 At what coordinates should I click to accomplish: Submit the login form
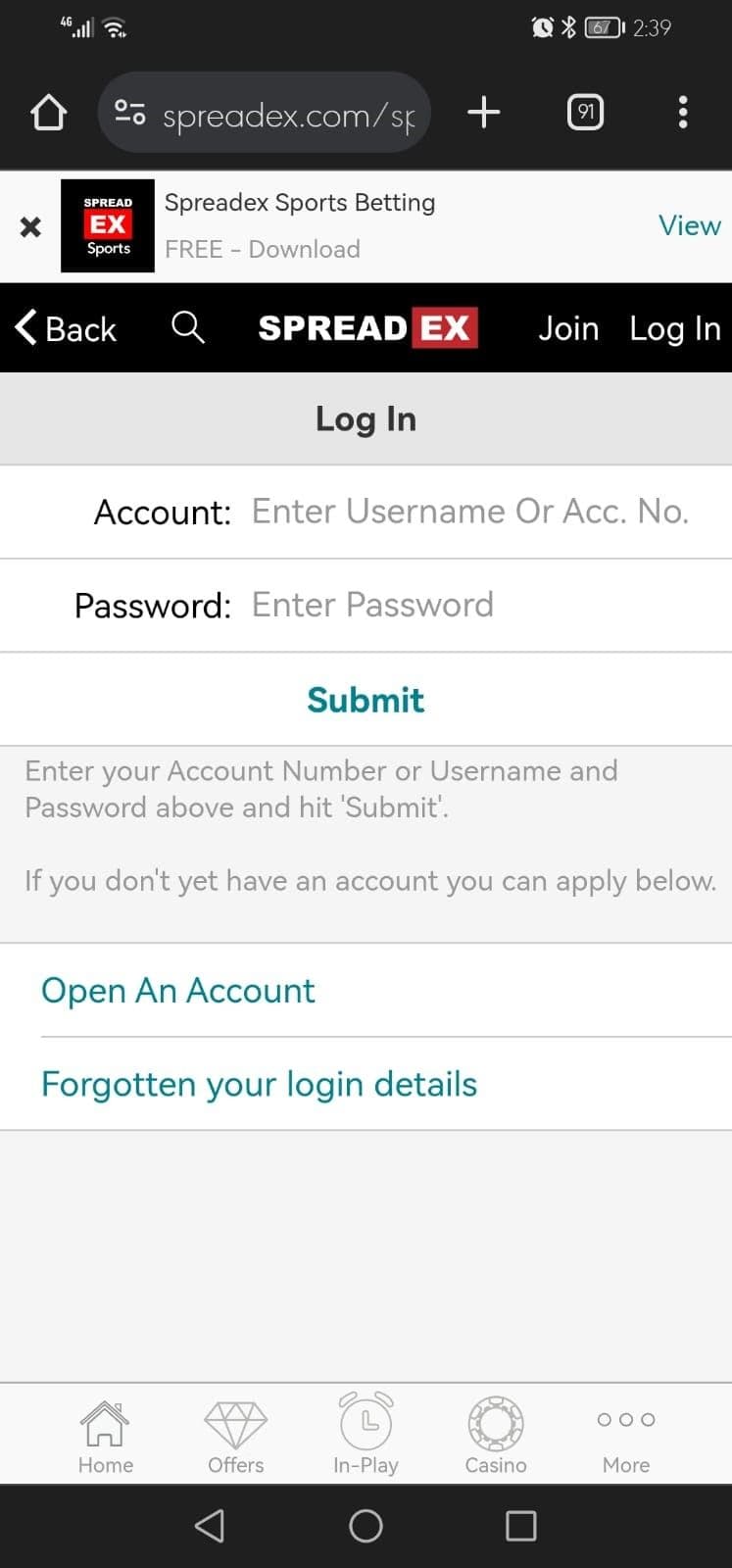(366, 699)
